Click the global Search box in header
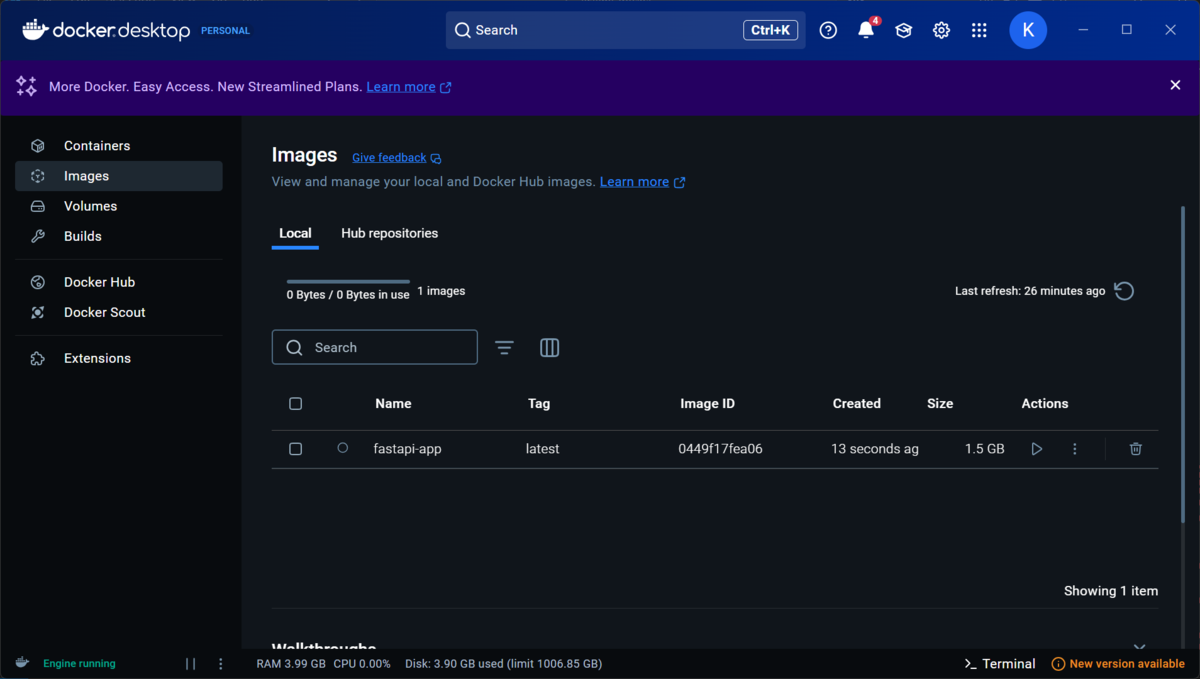1200x679 pixels. pyautogui.click(x=625, y=30)
